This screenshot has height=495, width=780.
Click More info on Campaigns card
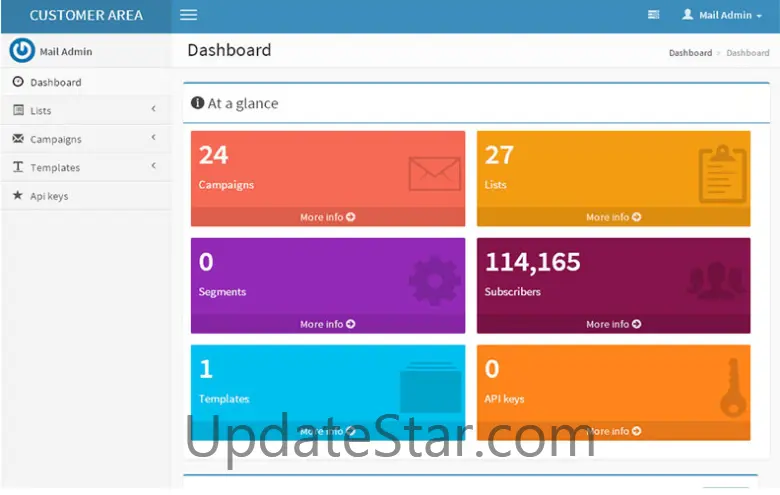328,217
